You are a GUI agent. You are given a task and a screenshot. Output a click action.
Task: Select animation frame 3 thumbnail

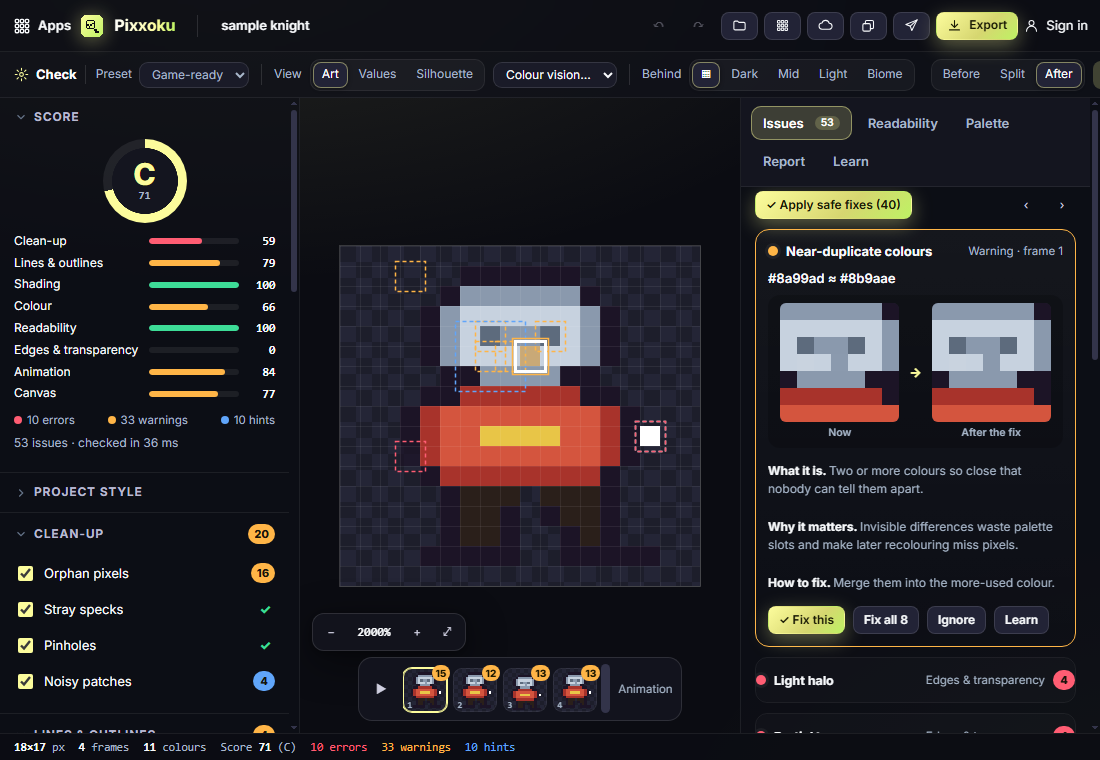[525, 689]
